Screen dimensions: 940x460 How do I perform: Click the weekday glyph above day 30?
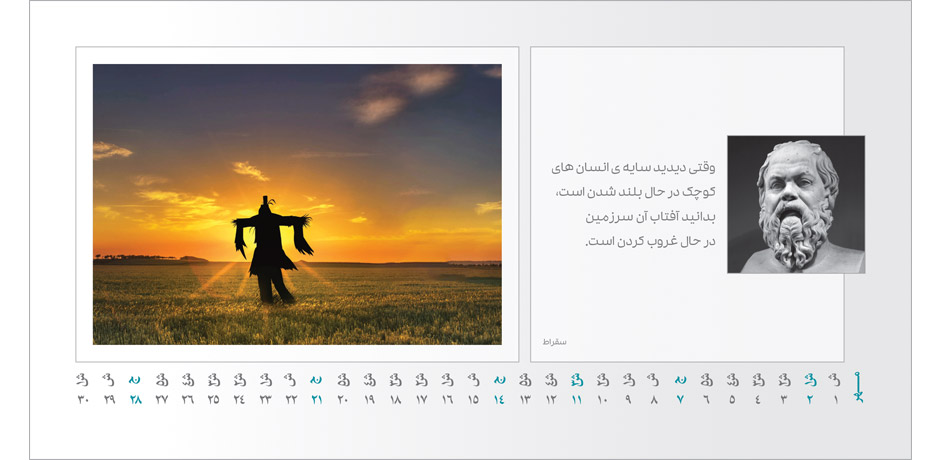pyautogui.click(x=82, y=380)
